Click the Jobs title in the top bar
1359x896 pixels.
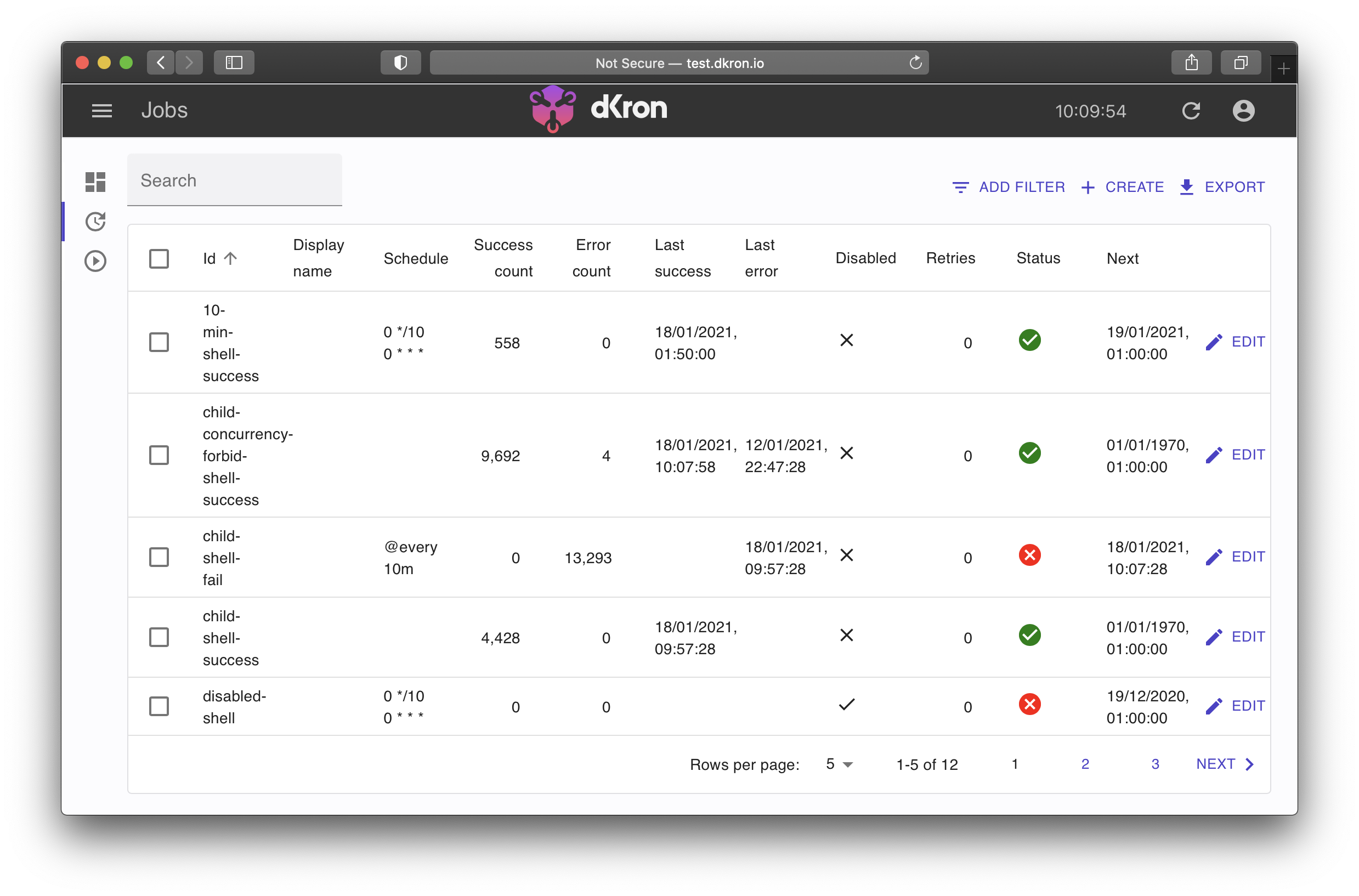165,110
